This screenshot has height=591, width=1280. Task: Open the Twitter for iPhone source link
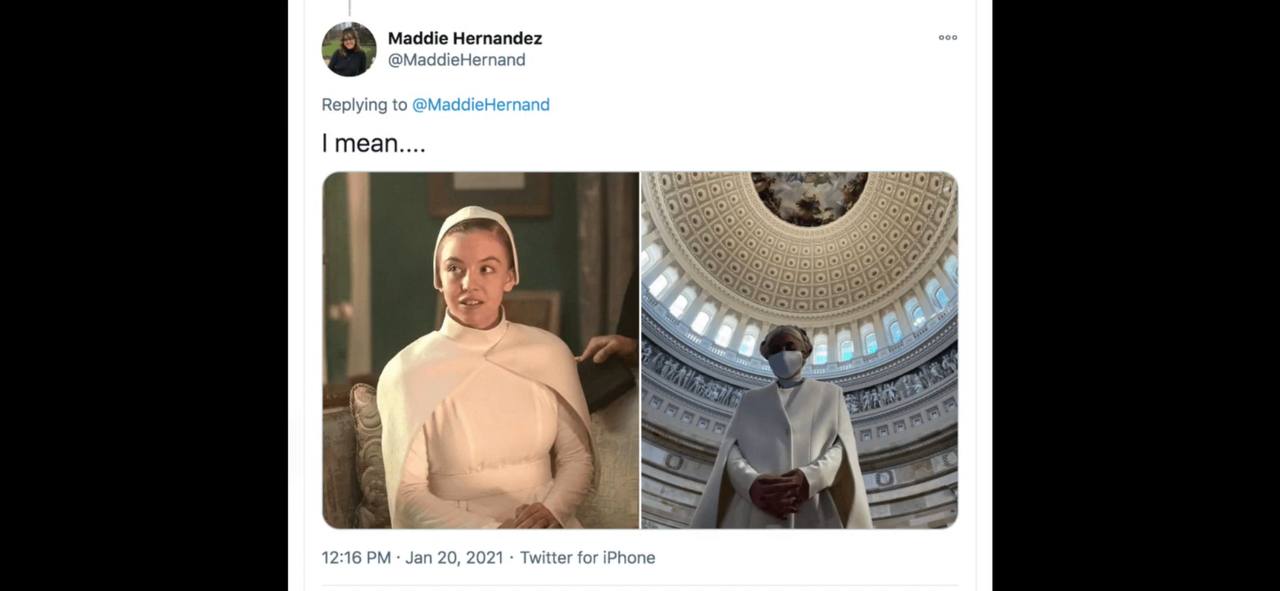[587, 558]
